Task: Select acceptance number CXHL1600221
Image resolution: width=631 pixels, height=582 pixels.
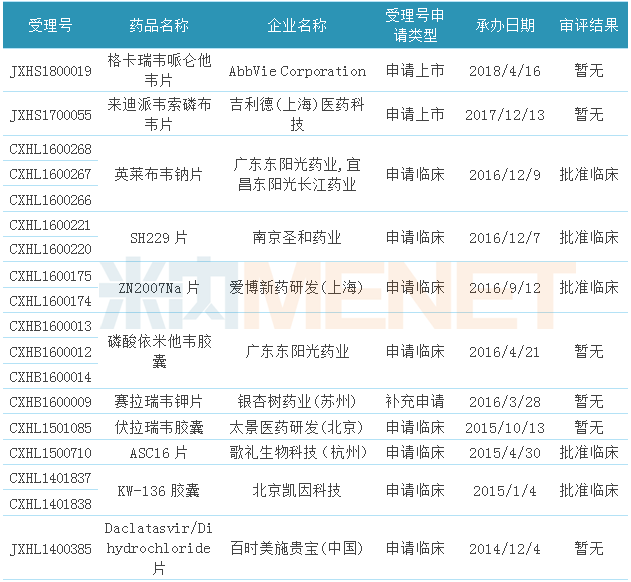Action: coord(50,225)
